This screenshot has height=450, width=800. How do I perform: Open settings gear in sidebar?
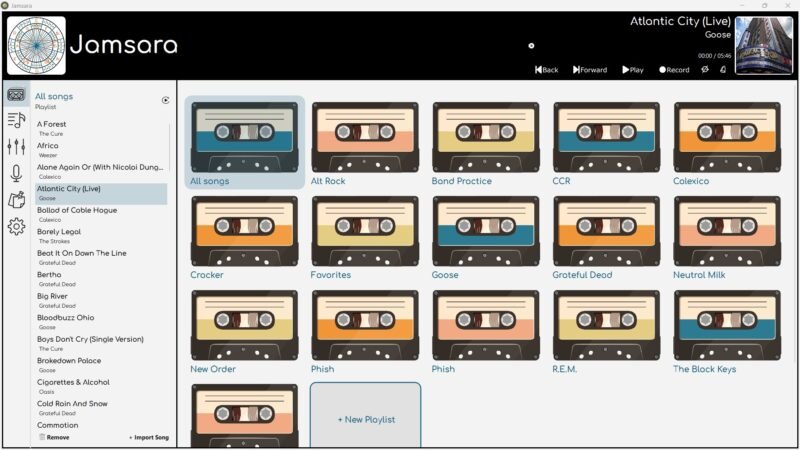point(16,226)
